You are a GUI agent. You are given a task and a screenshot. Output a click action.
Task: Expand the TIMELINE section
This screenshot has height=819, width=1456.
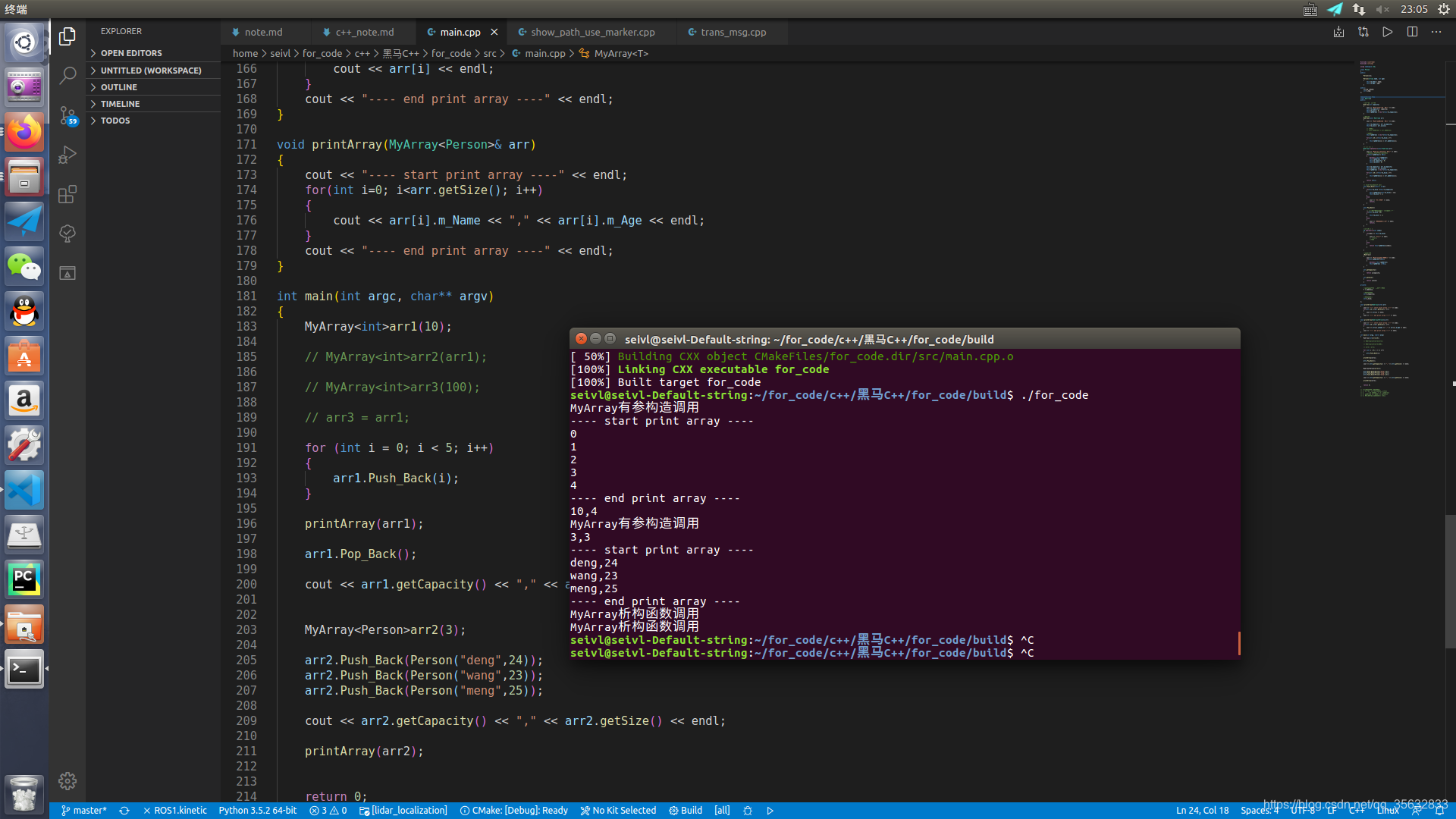point(153,104)
